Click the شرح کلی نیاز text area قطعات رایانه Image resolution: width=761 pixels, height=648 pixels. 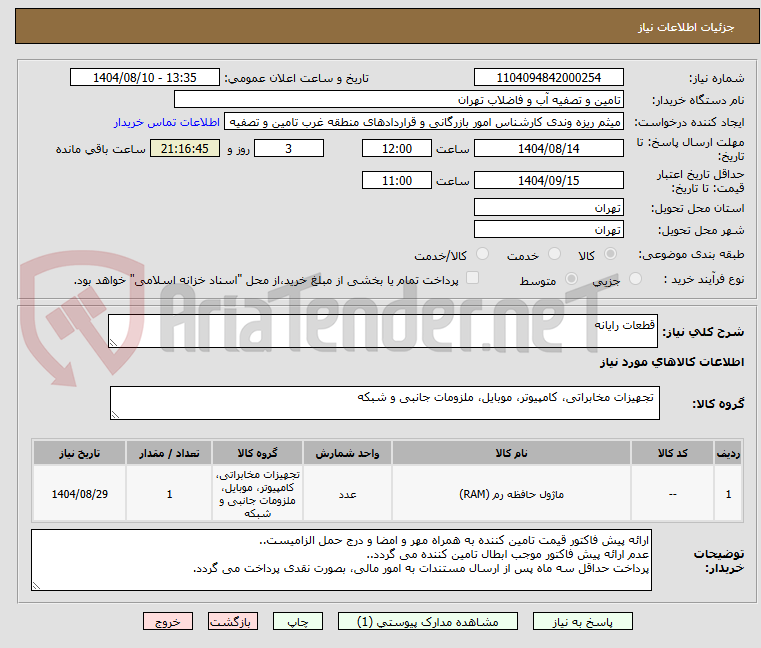click(x=382, y=331)
